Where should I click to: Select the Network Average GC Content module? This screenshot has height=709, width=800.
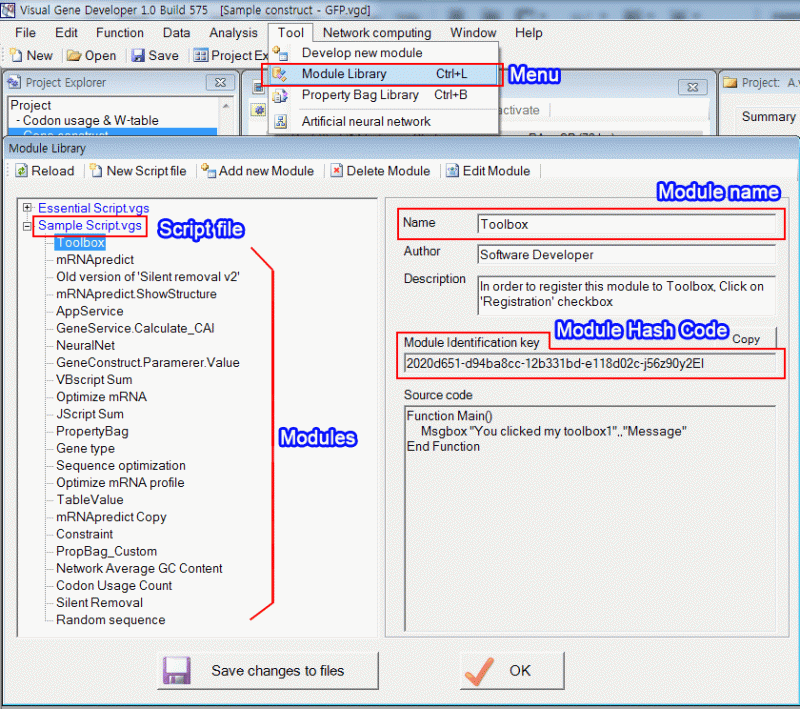click(139, 569)
